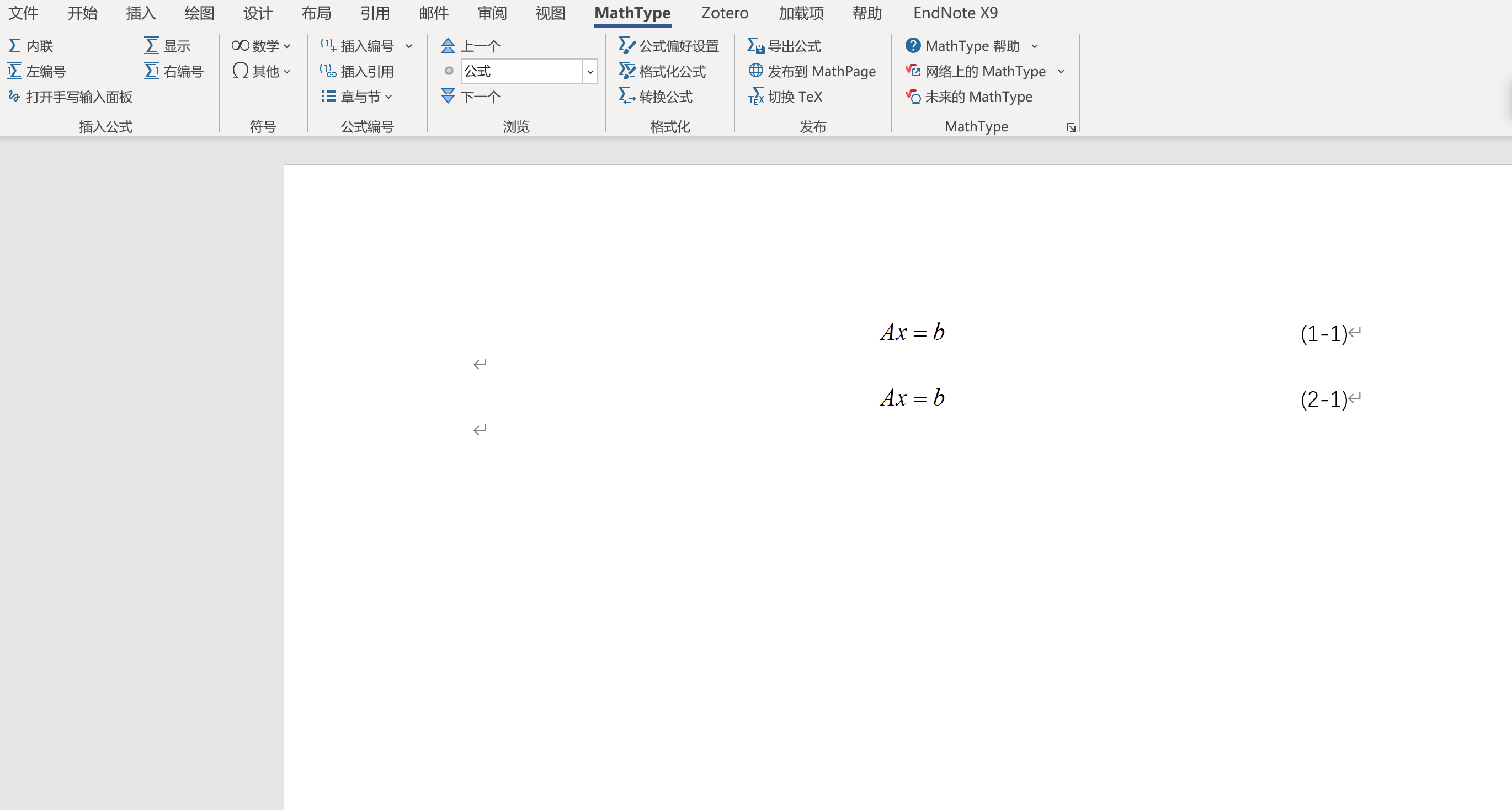Expand the 章与节 dropdown
The image size is (1512, 810).
click(x=358, y=97)
